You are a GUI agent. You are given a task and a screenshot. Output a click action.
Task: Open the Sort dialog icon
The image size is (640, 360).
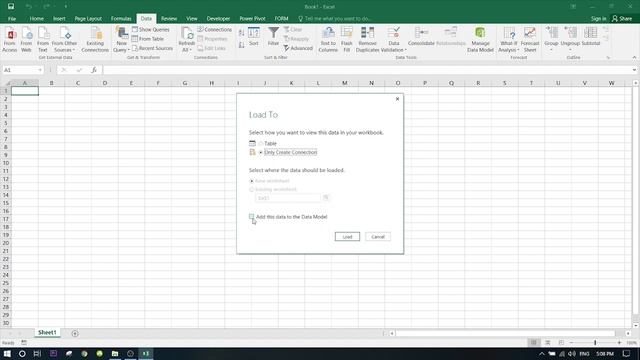tap(253, 36)
